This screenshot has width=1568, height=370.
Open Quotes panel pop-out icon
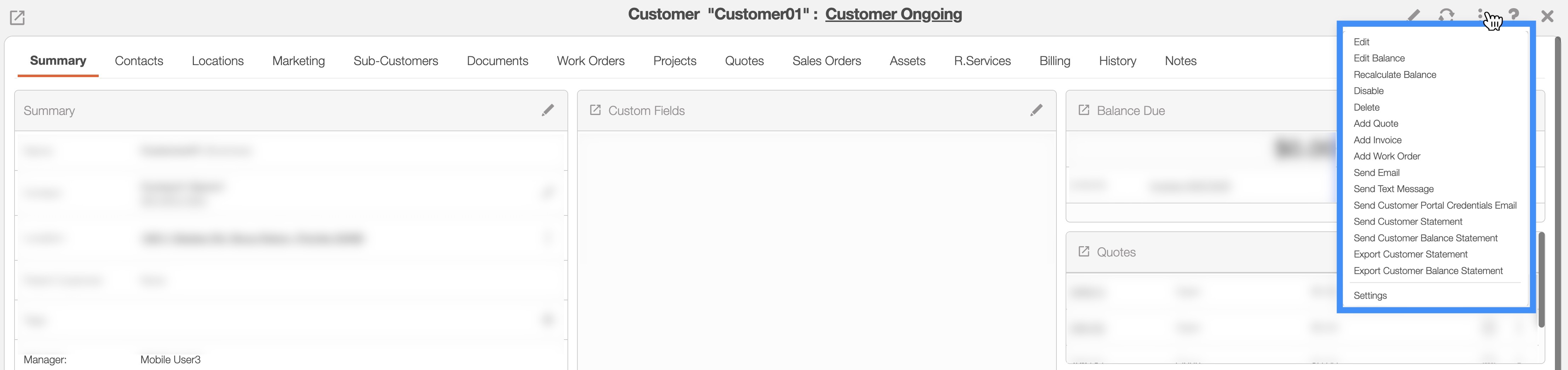point(1083,252)
